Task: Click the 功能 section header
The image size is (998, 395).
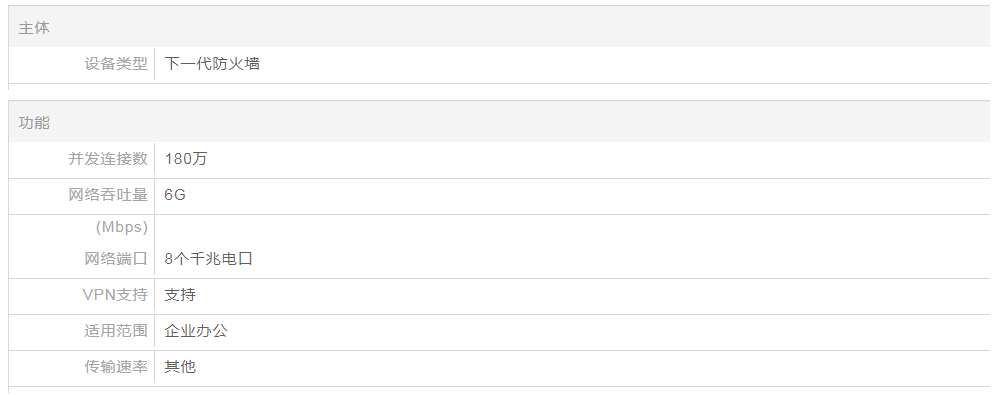Action: coord(34,123)
